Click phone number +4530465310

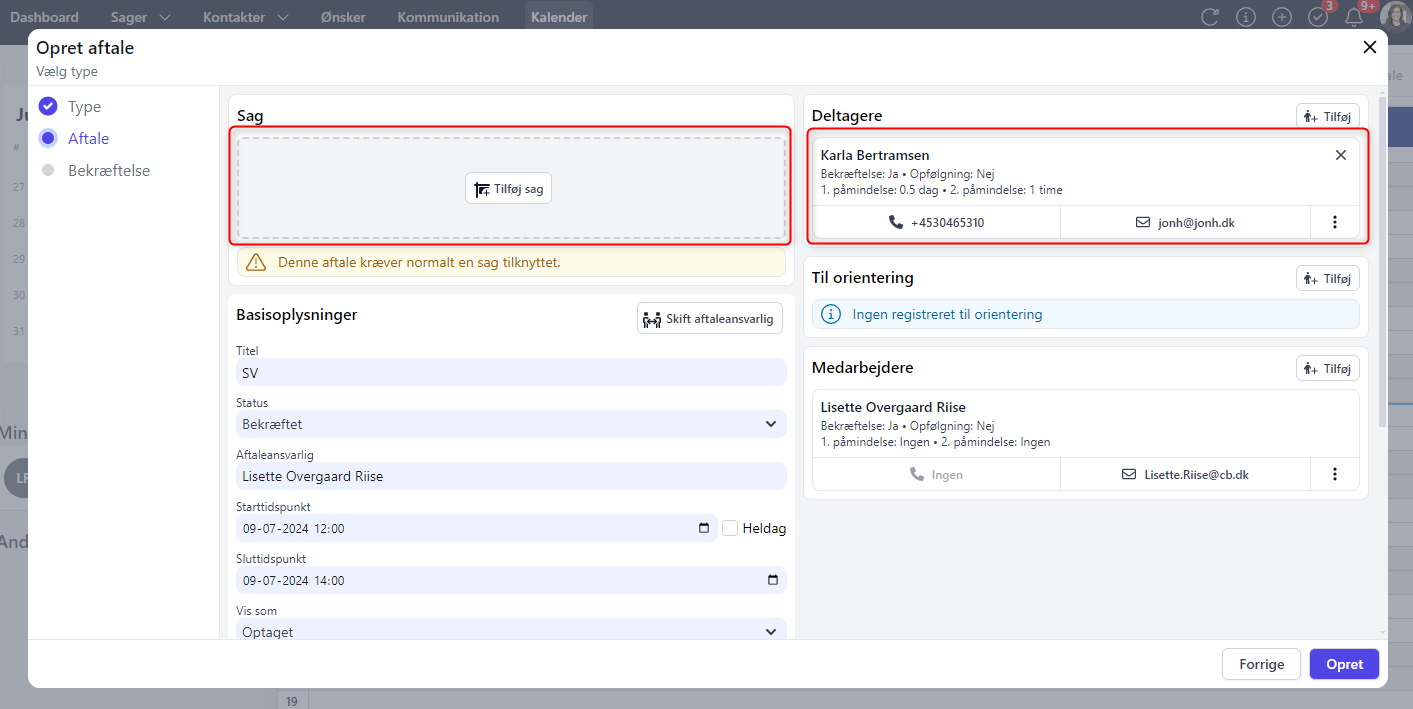point(936,222)
